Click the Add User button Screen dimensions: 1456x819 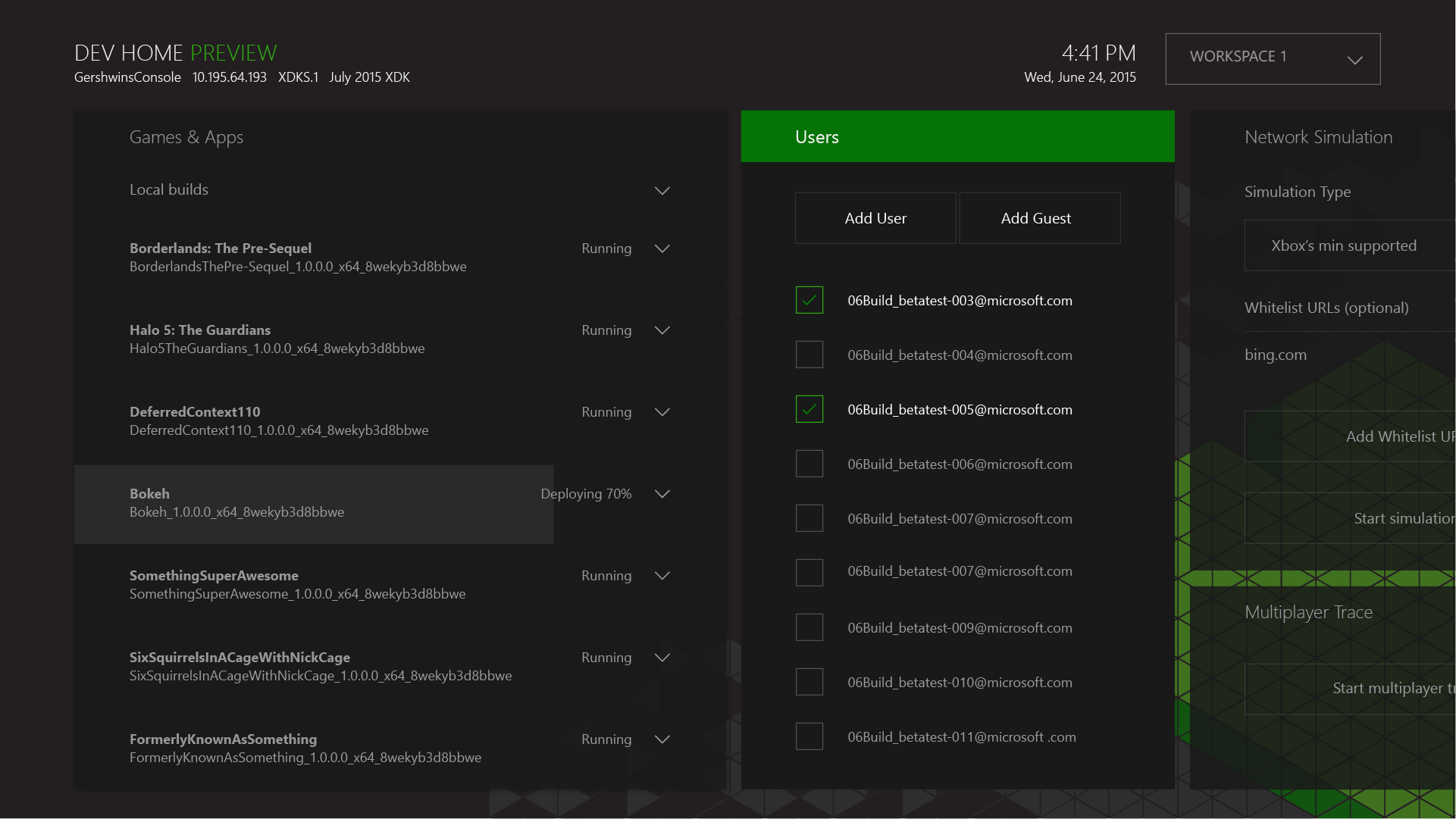click(x=875, y=217)
